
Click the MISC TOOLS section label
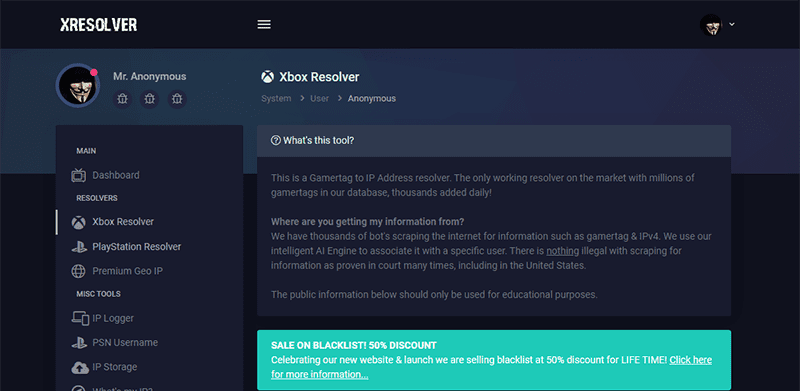(x=98, y=294)
